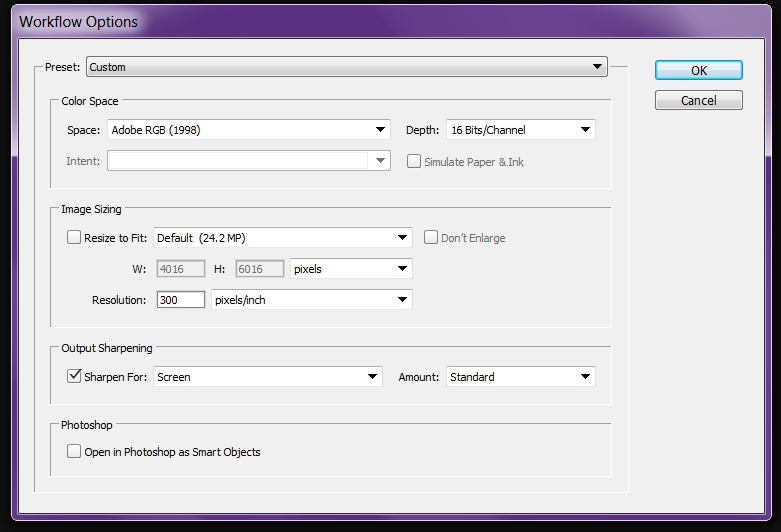Click the Intent dropdown in Color Space
This screenshot has width=781, height=532.
click(248, 161)
